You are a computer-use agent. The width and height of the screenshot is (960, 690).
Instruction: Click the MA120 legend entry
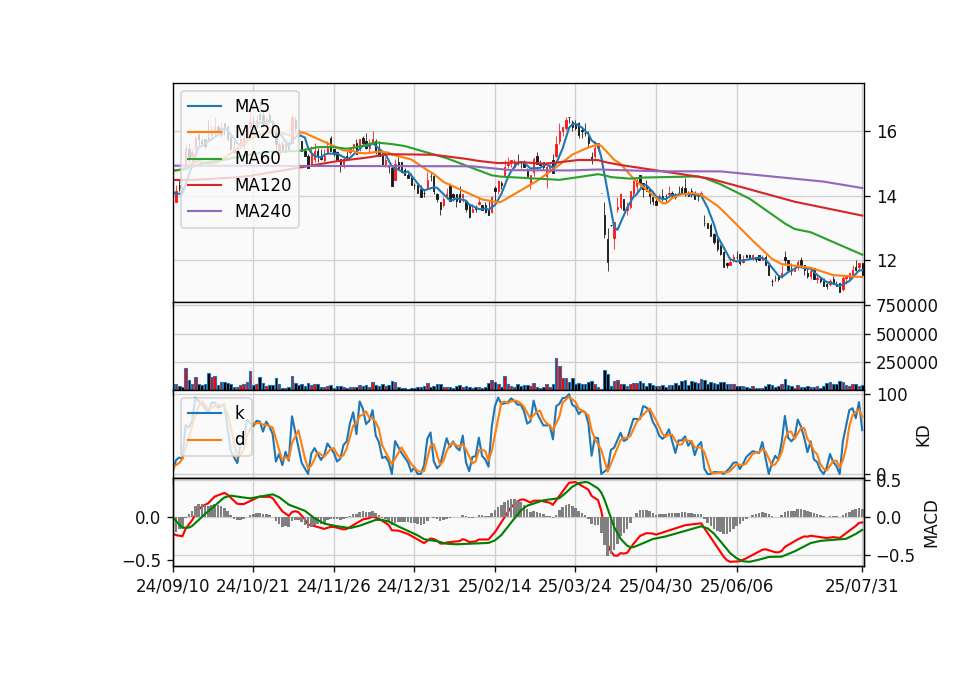(239, 185)
